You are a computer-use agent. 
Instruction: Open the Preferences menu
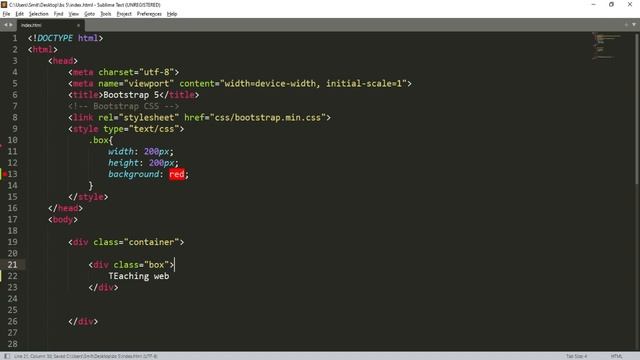[149, 14]
